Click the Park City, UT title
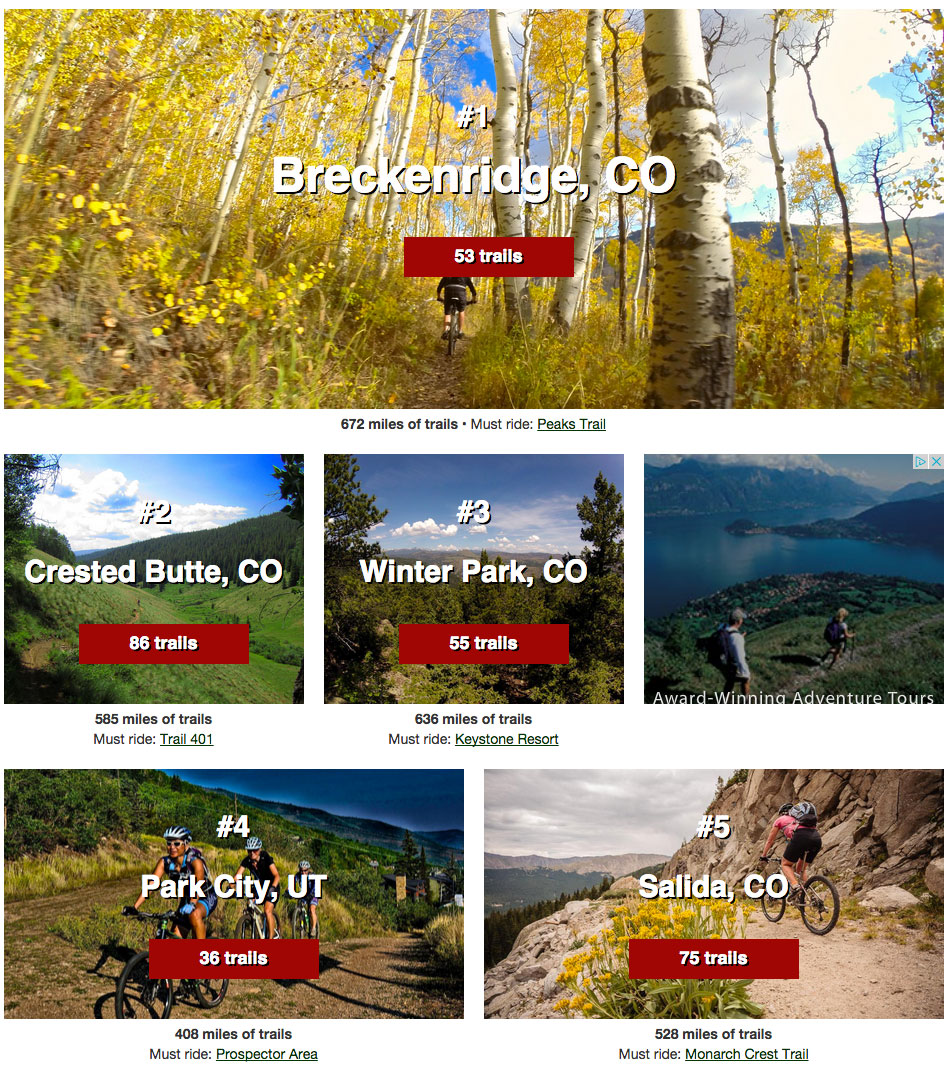This screenshot has width=949, height=1072. [234, 887]
